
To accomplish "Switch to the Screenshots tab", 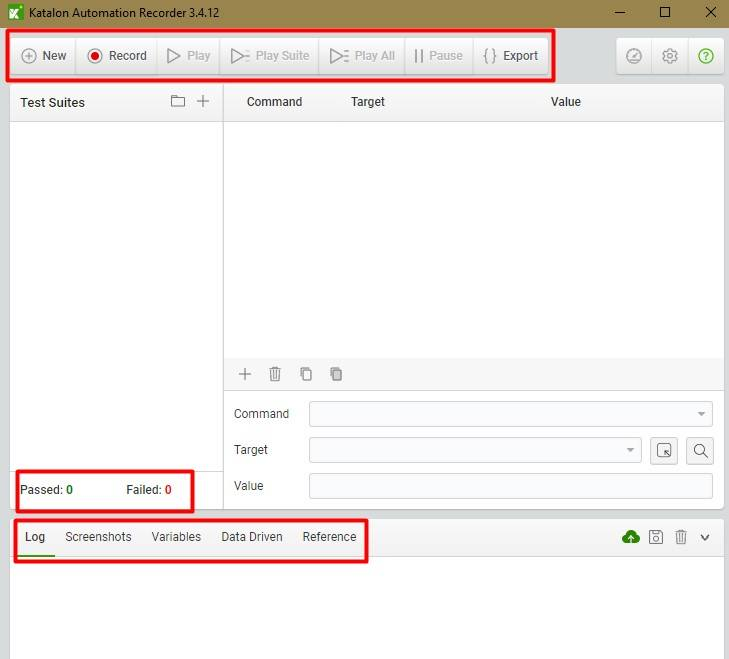I will 98,537.
